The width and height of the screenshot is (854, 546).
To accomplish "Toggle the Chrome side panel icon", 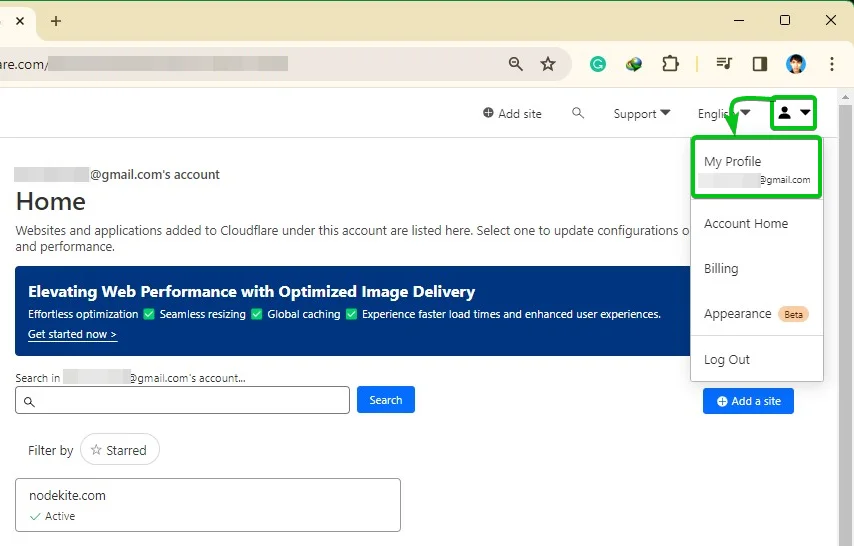I will coord(760,64).
